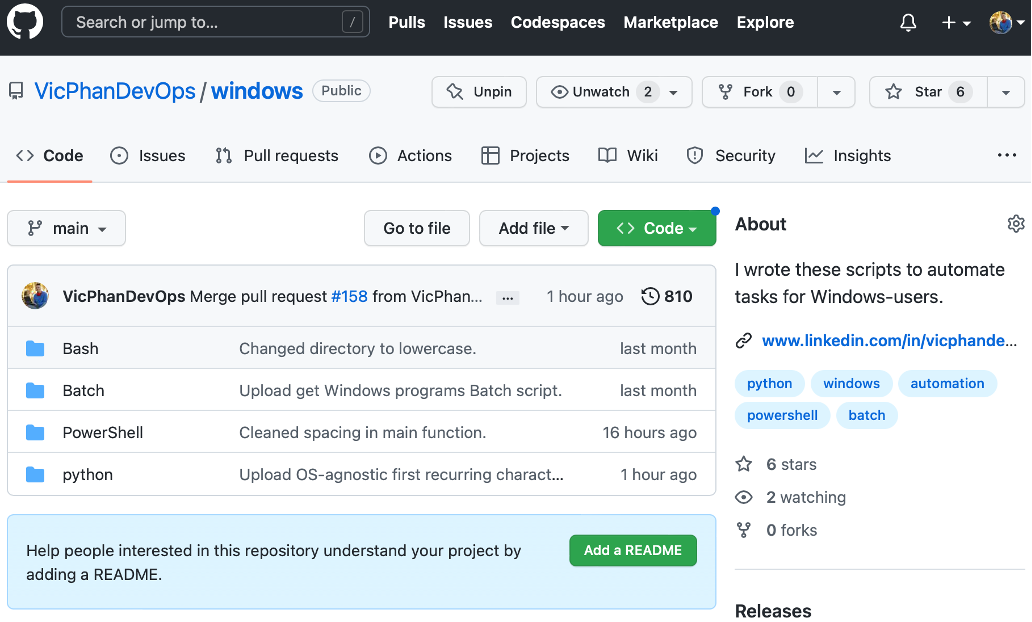
Task: Switch to the Code tab
Action: coord(49,156)
